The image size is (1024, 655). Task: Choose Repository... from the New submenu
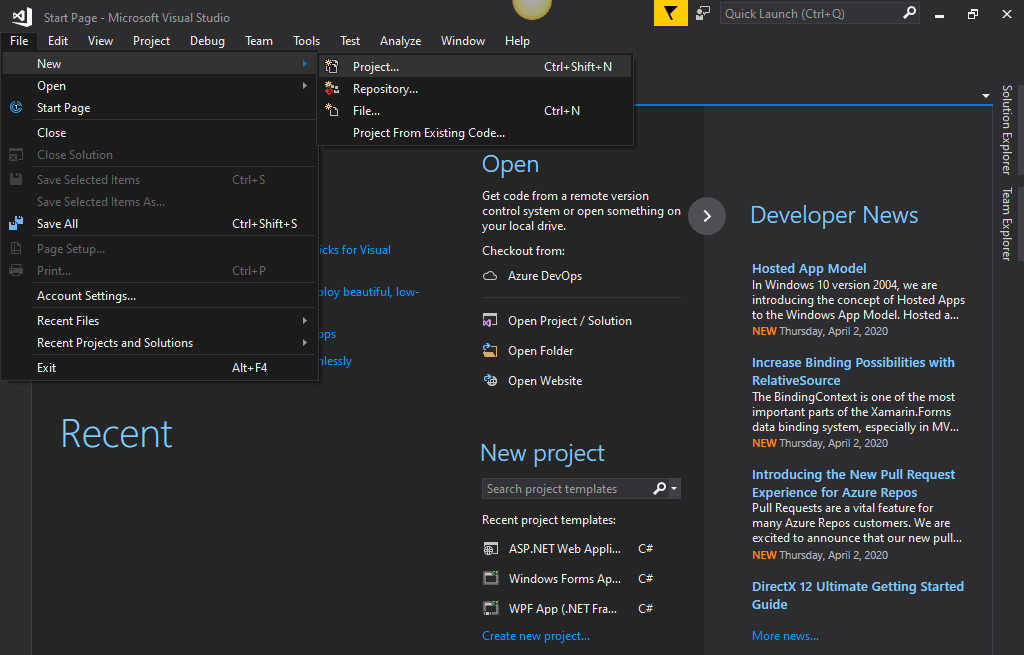pos(475,89)
